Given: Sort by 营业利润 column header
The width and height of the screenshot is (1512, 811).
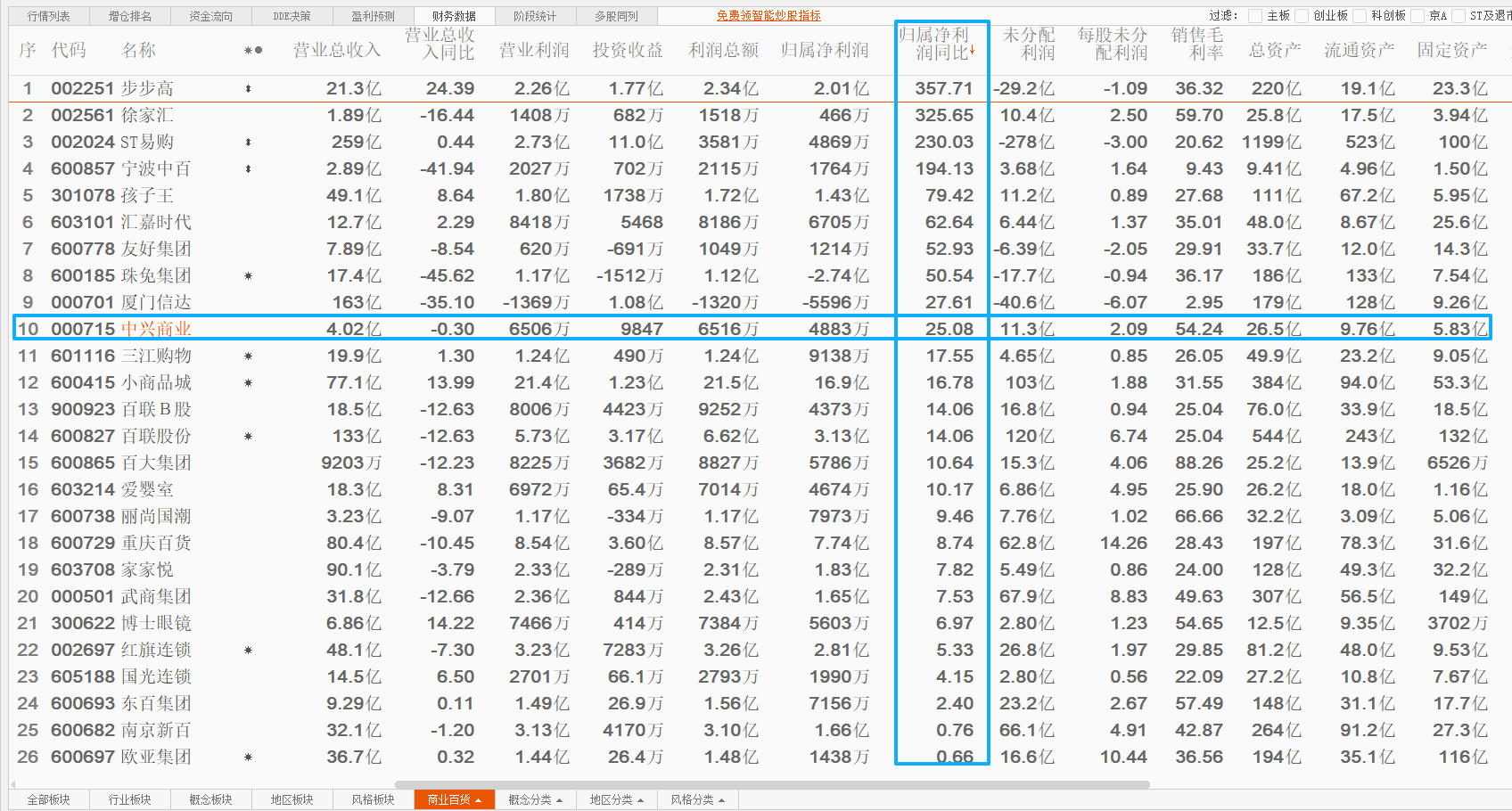Looking at the screenshot, I should [534, 50].
